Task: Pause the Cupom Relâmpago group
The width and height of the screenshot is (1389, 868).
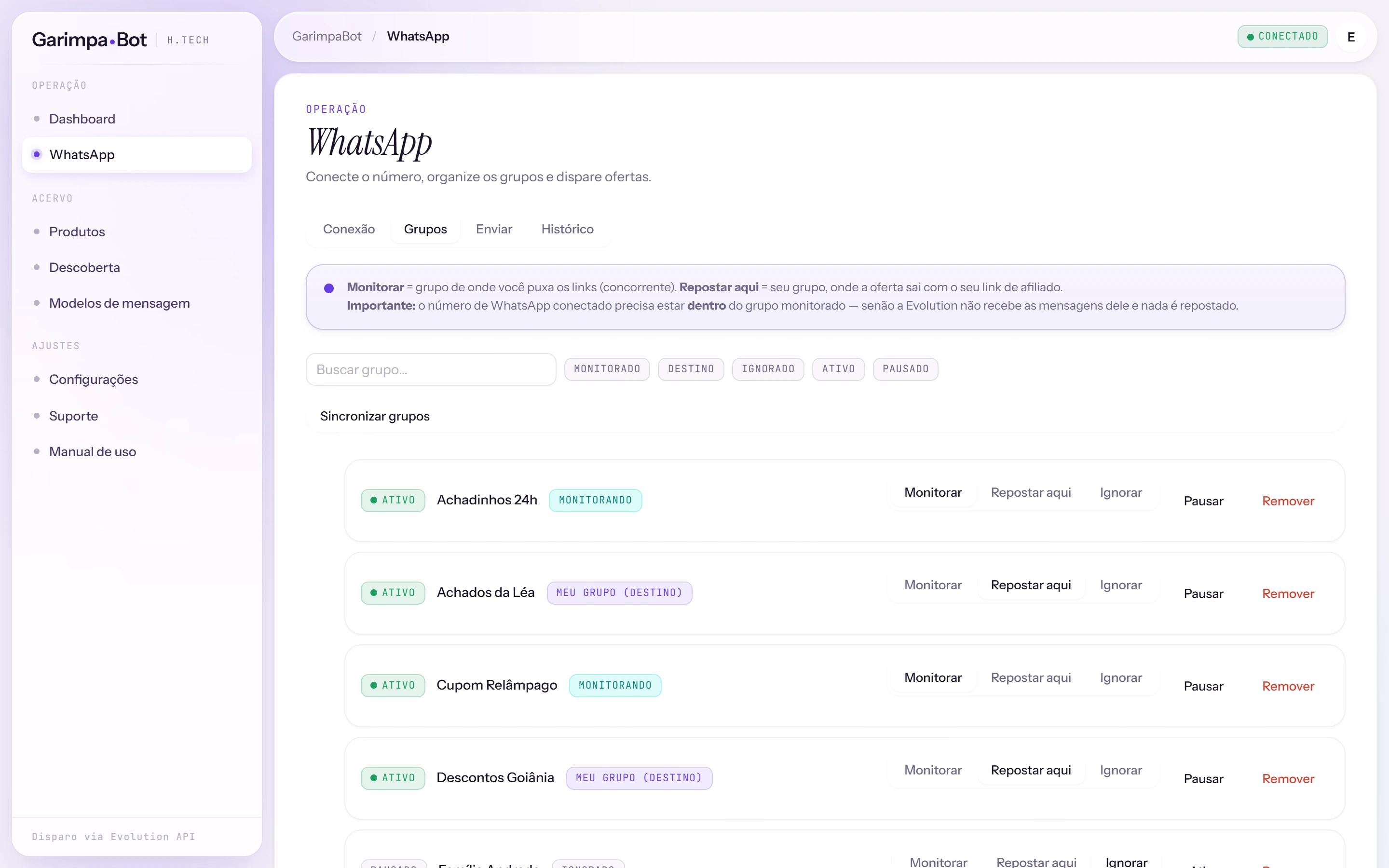Action: click(1203, 686)
